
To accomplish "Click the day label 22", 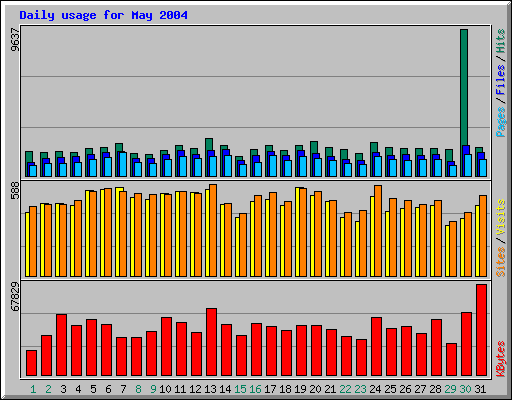I will [x=345, y=389].
